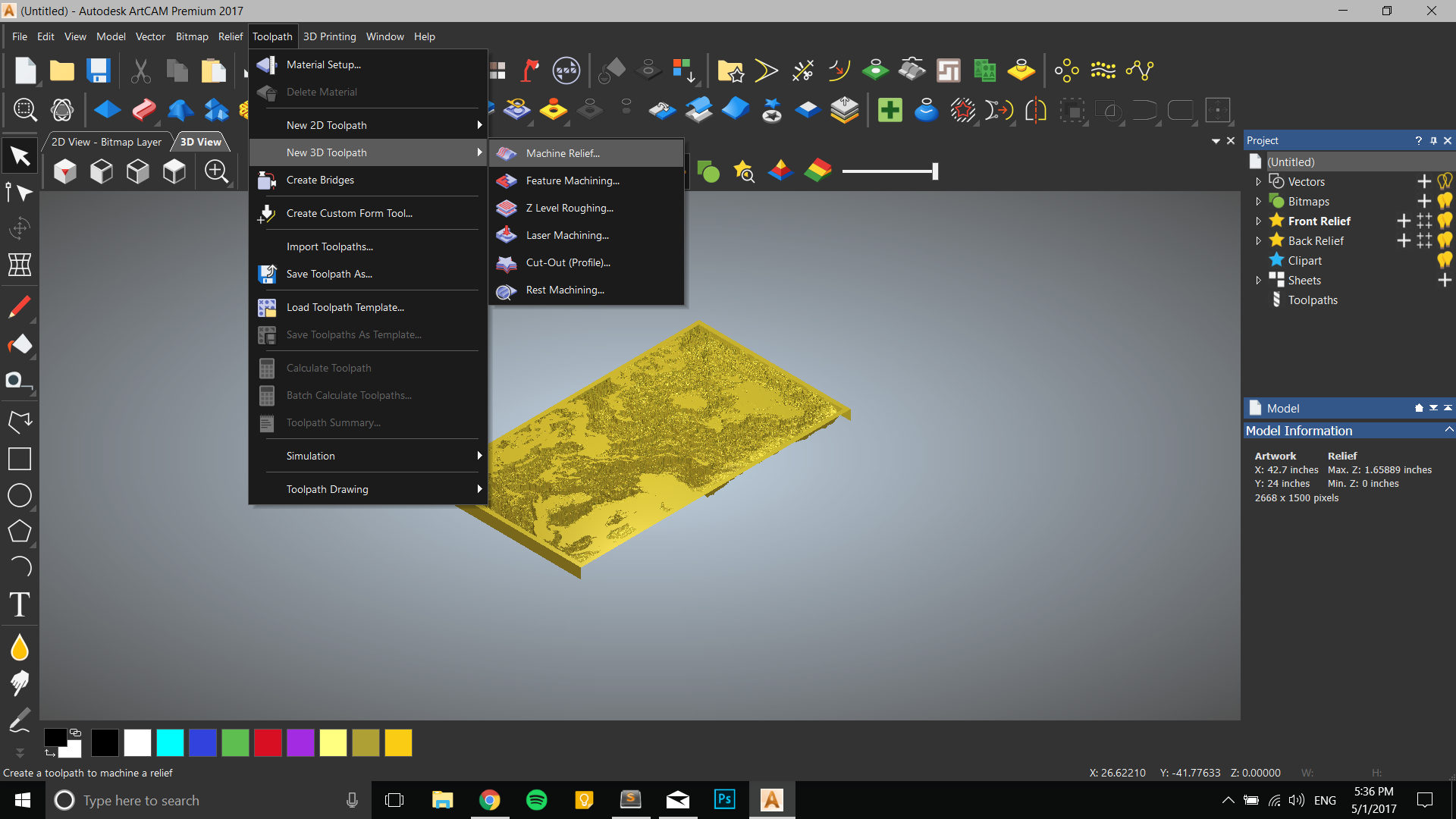Screen dimensions: 1456x819
Task: Choose Create Bridges menu entry
Action: (369, 180)
